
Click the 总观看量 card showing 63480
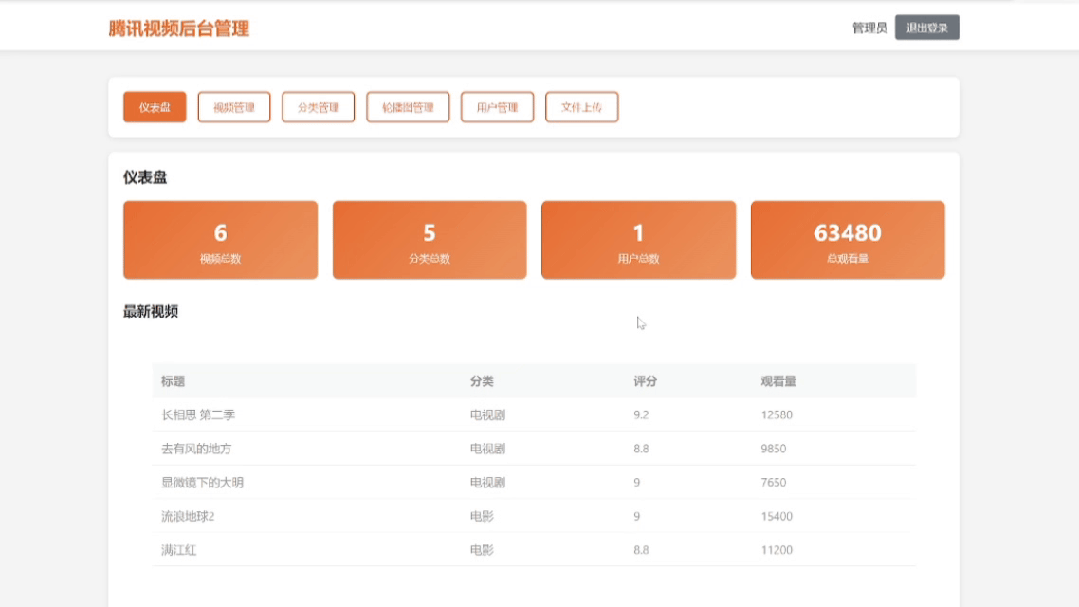coord(847,240)
